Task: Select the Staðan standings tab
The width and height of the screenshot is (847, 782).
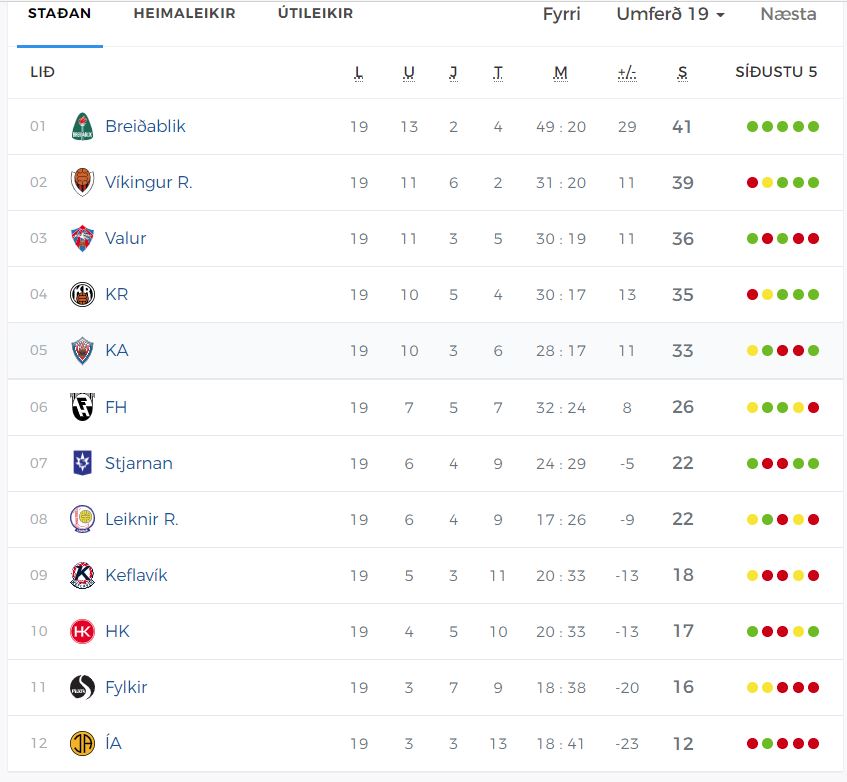Action: point(59,14)
